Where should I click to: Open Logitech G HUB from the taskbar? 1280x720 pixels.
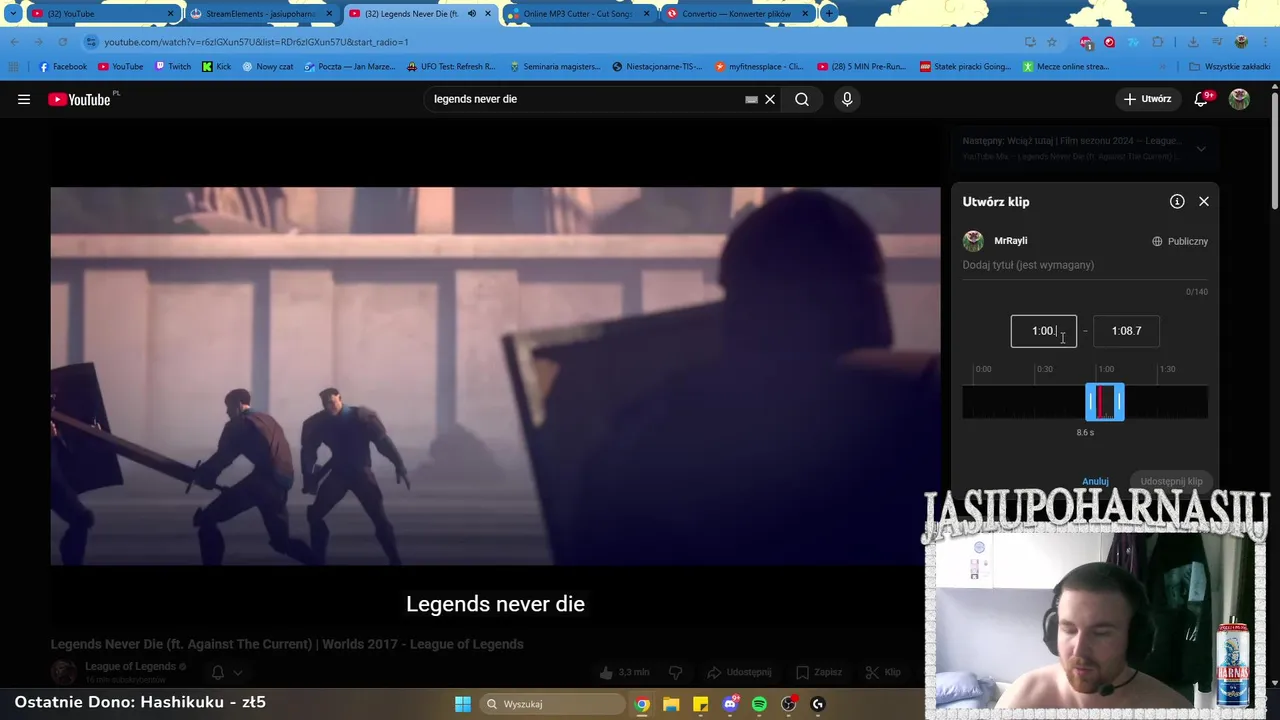click(x=818, y=704)
